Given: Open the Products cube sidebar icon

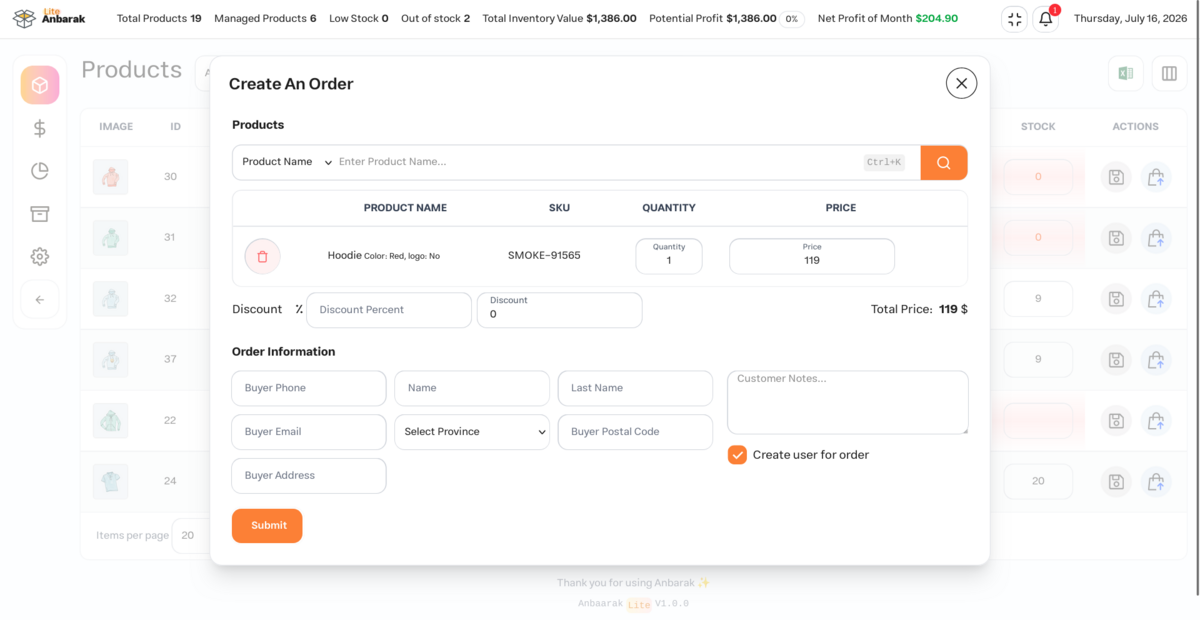Looking at the screenshot, I should [x=40, y=85].
